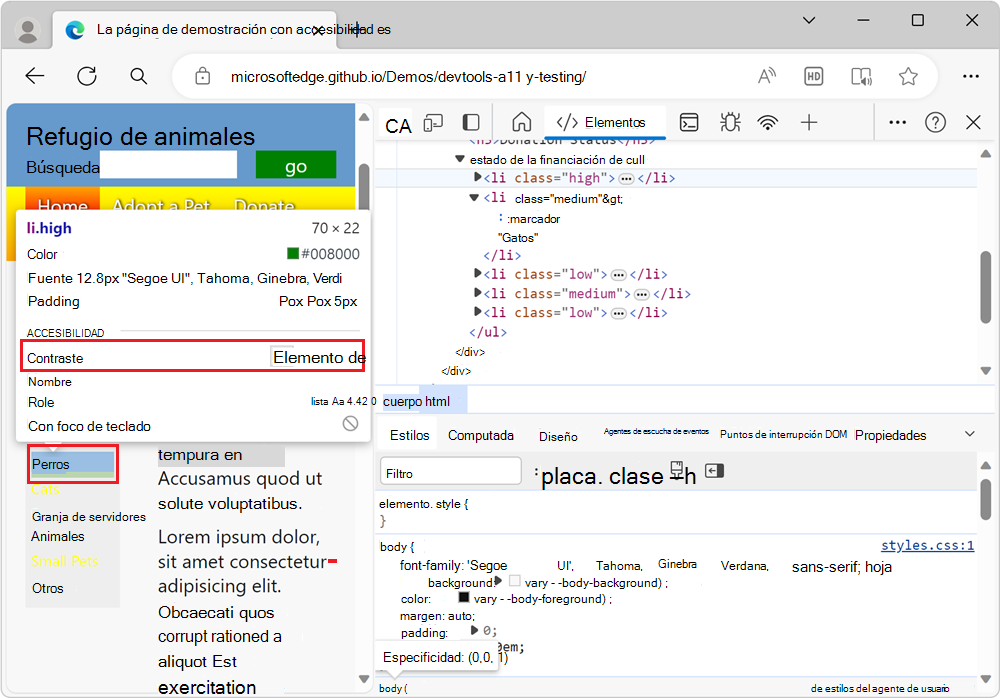This screenshot has width=1000, height=698.
Task: Expand the li class="high" node
Action: point(477,177)
